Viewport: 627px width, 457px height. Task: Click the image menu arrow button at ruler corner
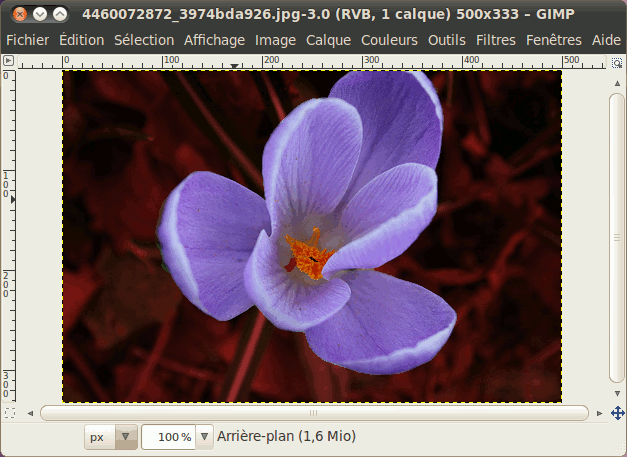click(8, 61)
